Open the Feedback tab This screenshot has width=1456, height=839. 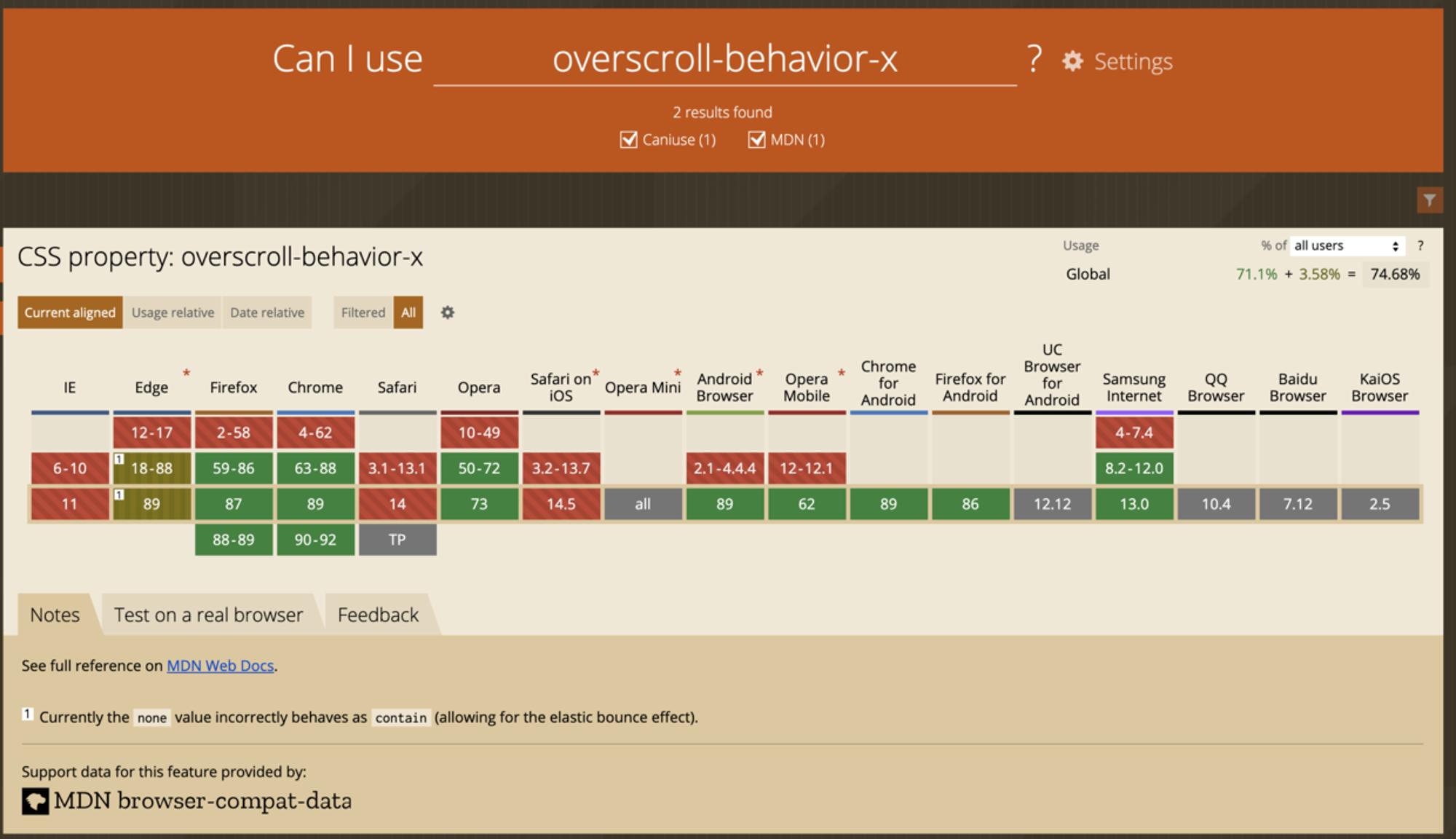378,615
